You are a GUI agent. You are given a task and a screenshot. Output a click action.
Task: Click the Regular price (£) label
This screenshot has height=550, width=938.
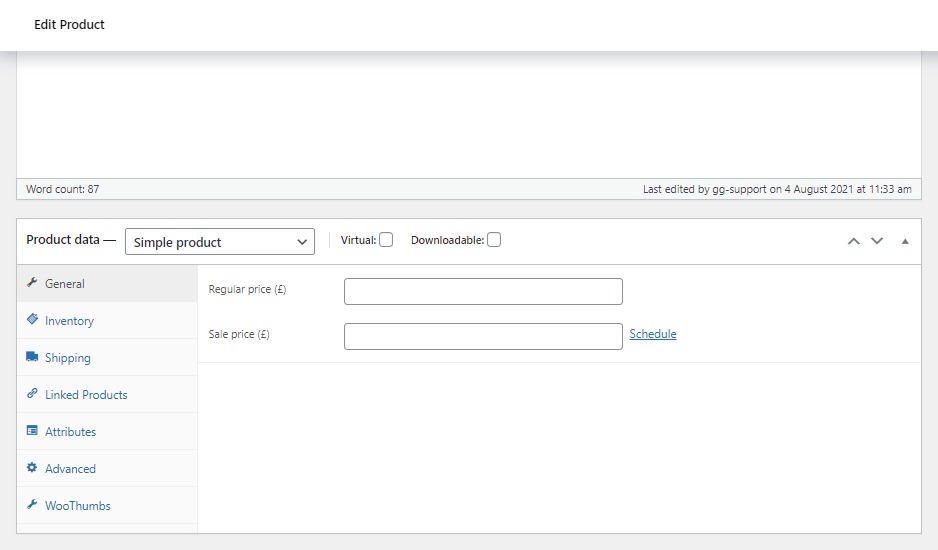coord(247,289)
